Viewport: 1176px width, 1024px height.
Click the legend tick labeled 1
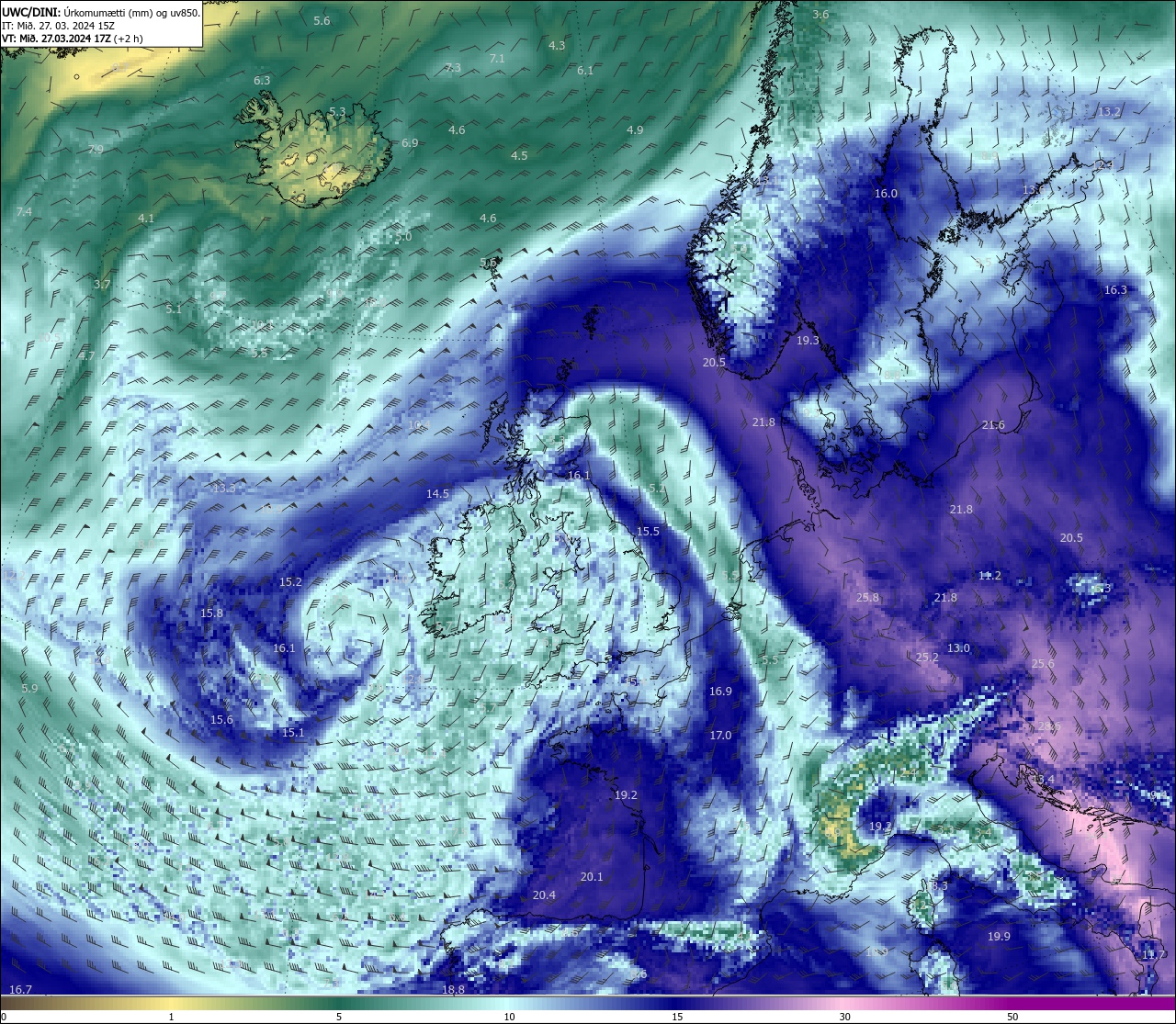(x=171, y=1017)
